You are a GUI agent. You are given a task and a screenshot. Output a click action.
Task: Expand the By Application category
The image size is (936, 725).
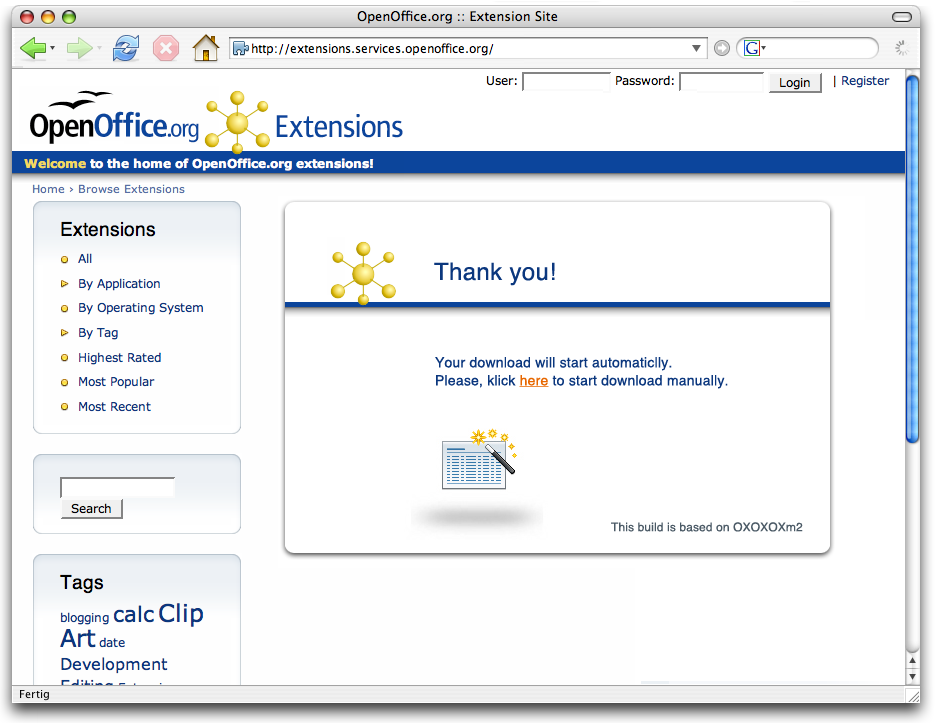click(x=119, y=284)
